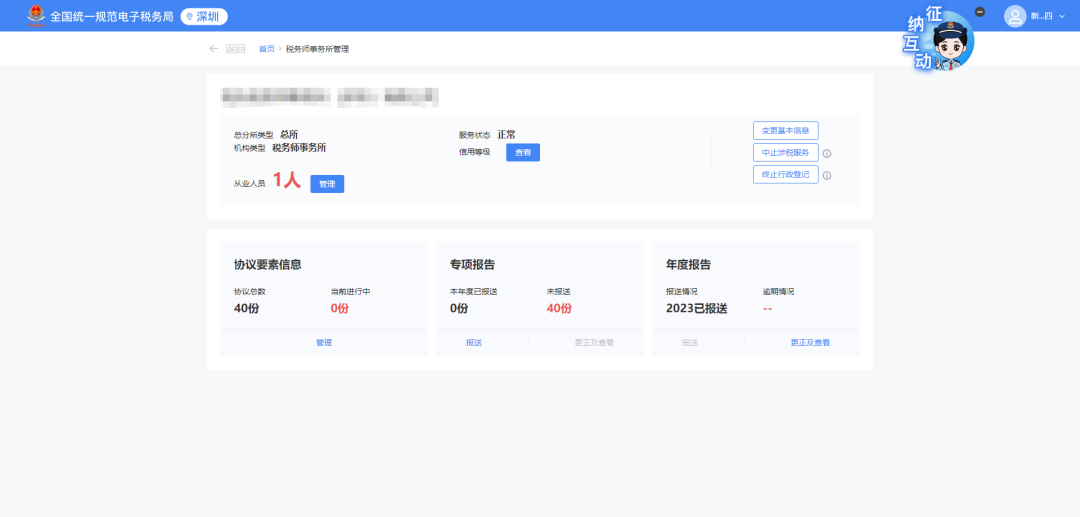
Task: Click the user avatar icon
Action: point(1015,16)
